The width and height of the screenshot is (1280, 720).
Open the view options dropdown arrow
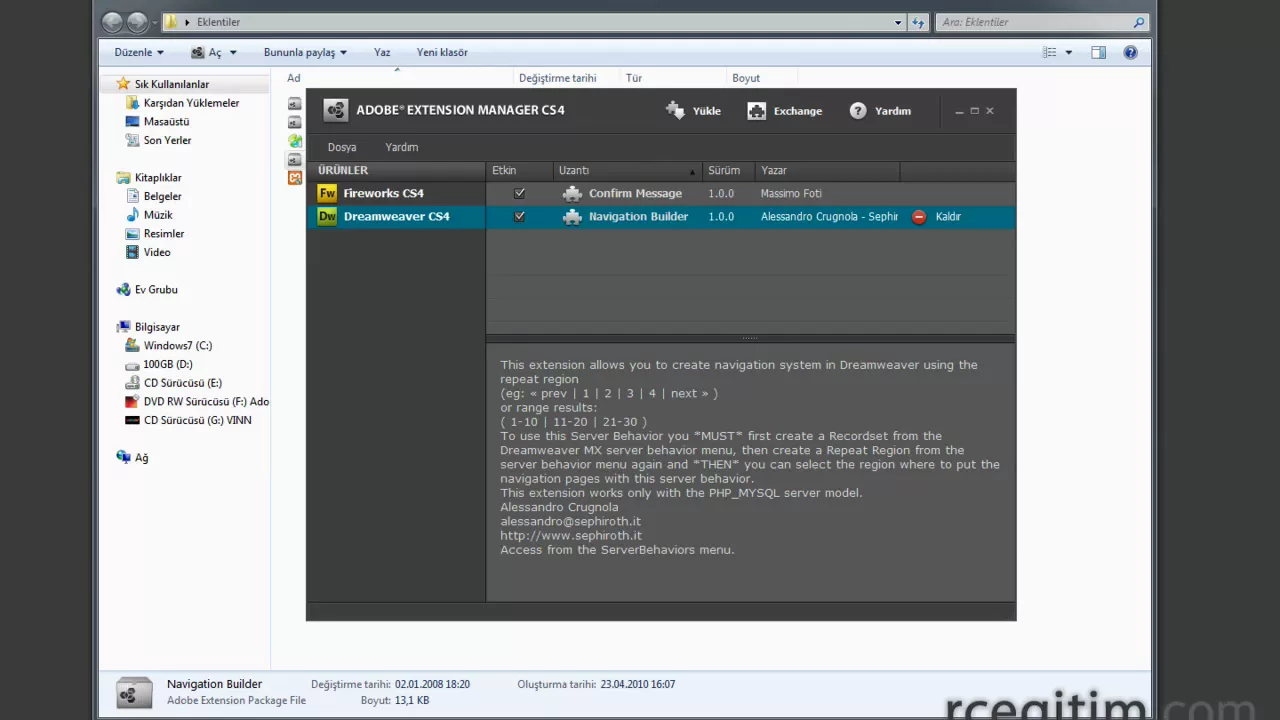pyautogui.click(x=1069, y=52)
